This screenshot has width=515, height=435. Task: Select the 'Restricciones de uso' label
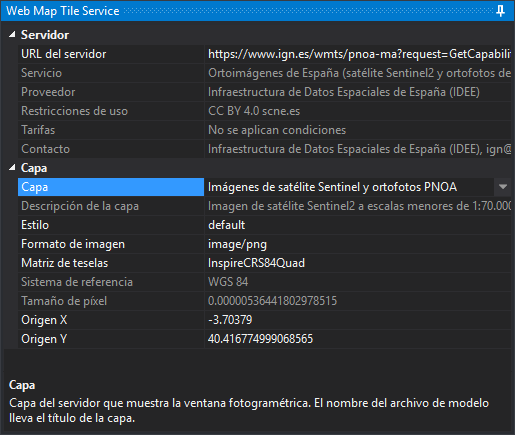point(74,111)
